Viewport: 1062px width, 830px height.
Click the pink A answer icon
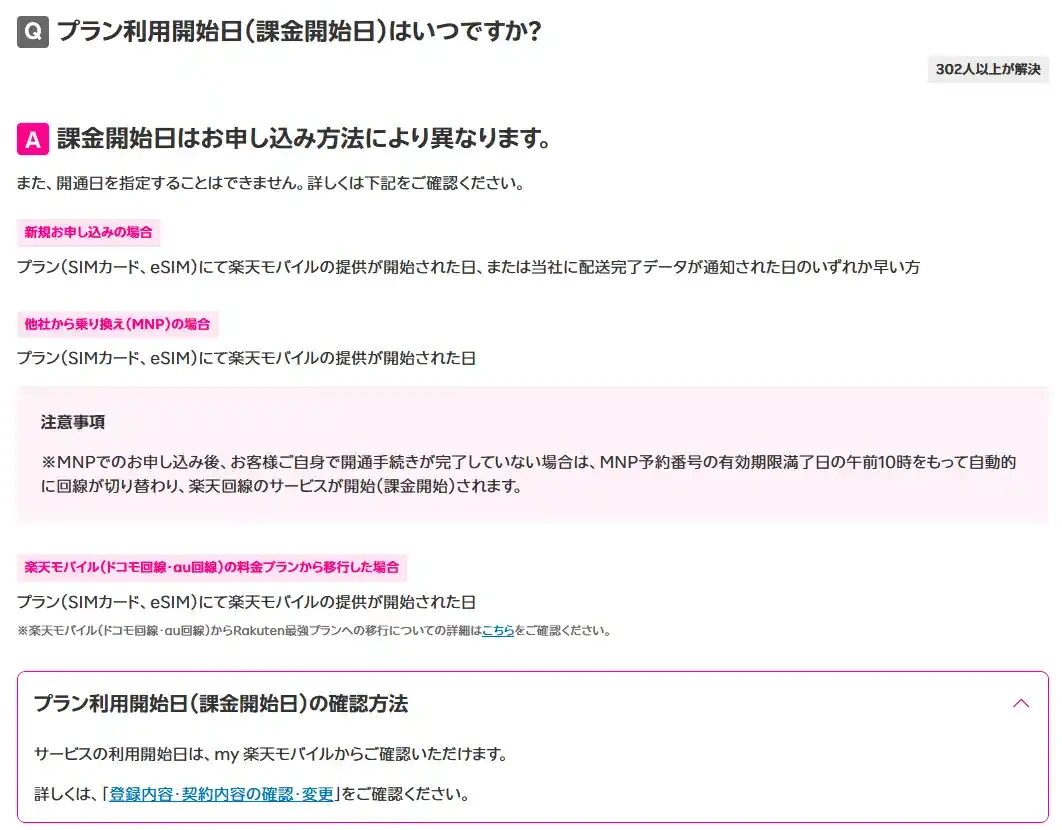click(33, 139)
